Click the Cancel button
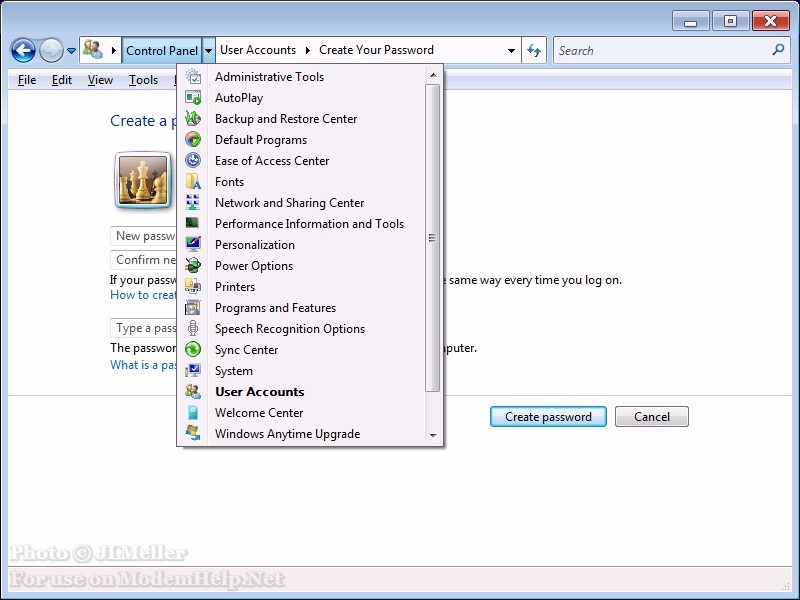The height and width of the screenshot is (600, 800). [x=652, y=416]
